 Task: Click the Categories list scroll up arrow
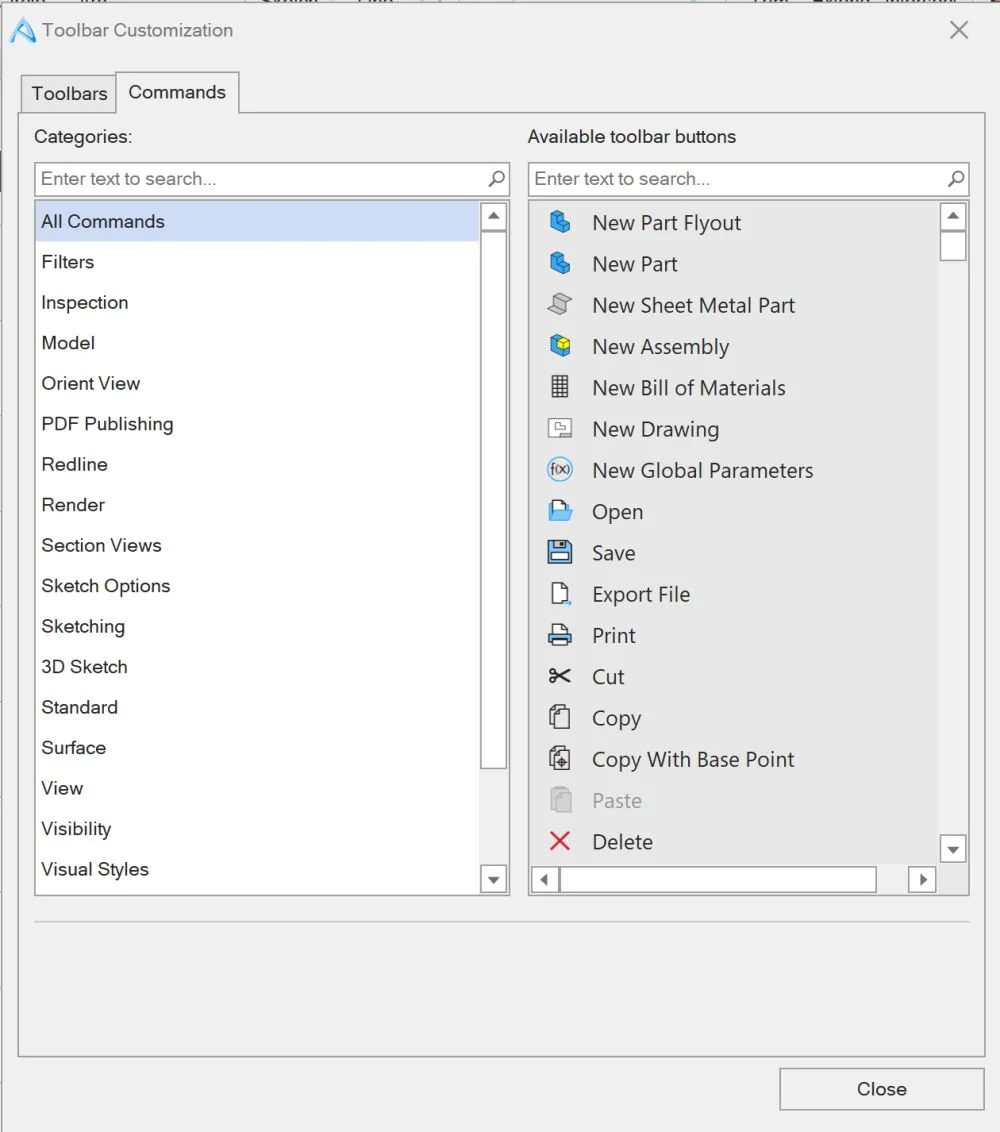(x=494, y=217)
